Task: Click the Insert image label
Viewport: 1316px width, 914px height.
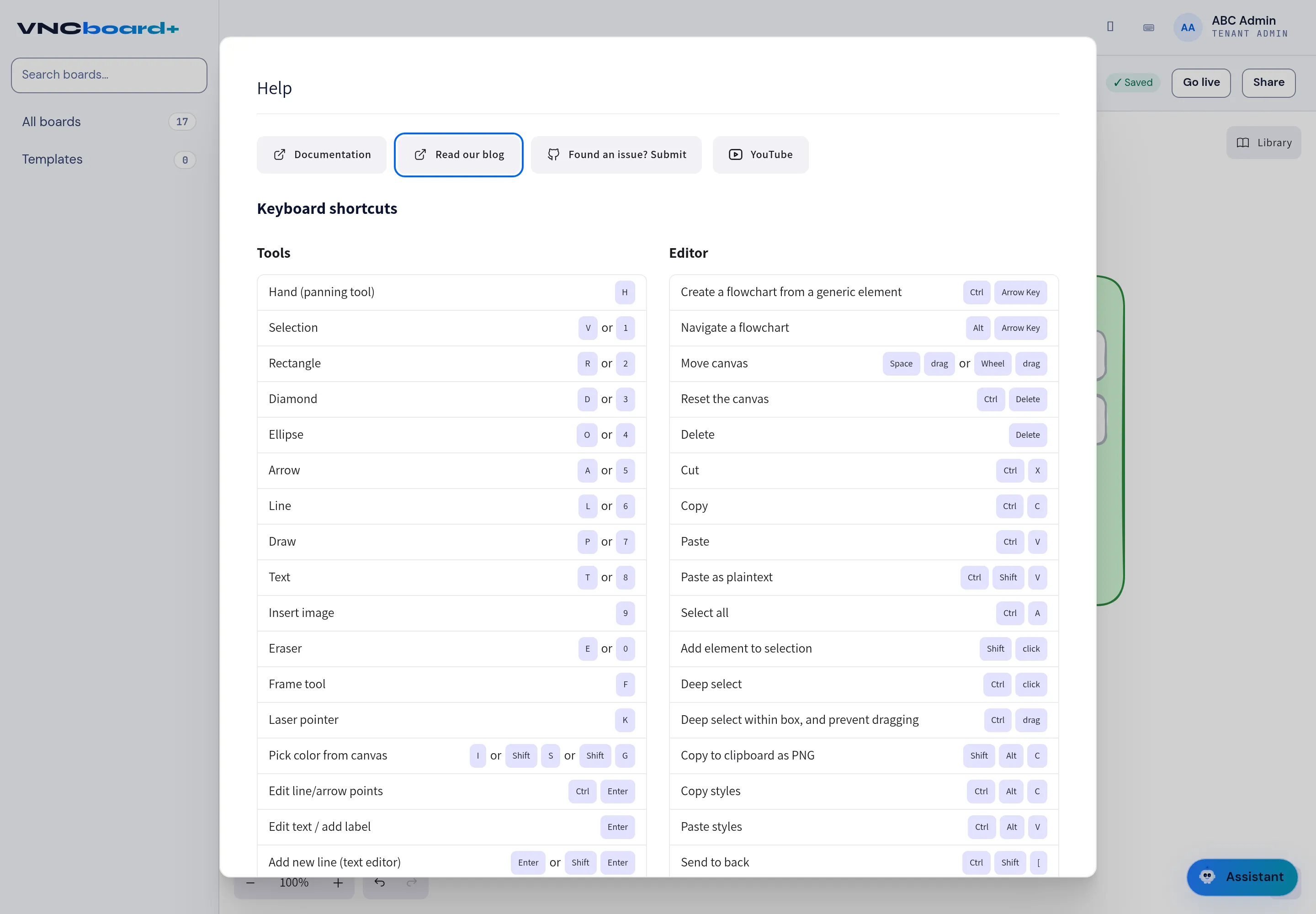Action: coord(301,613)
